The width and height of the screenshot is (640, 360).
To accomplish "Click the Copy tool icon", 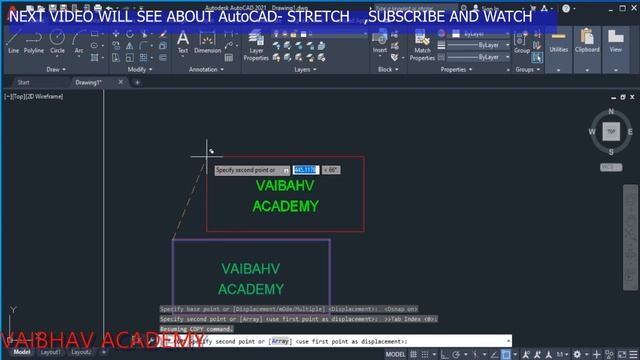I will click(x=116, y=46).
